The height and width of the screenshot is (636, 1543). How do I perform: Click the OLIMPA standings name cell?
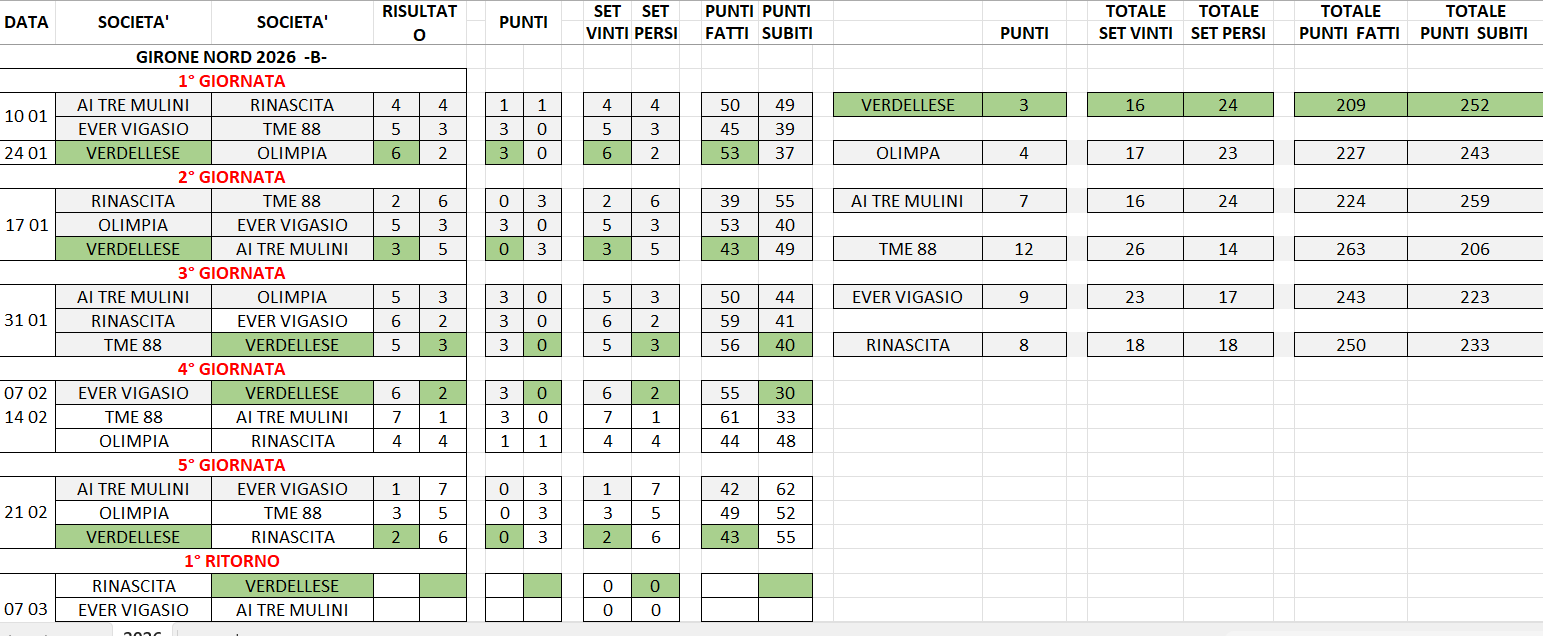pyautogui.click(x=908, y=153)
